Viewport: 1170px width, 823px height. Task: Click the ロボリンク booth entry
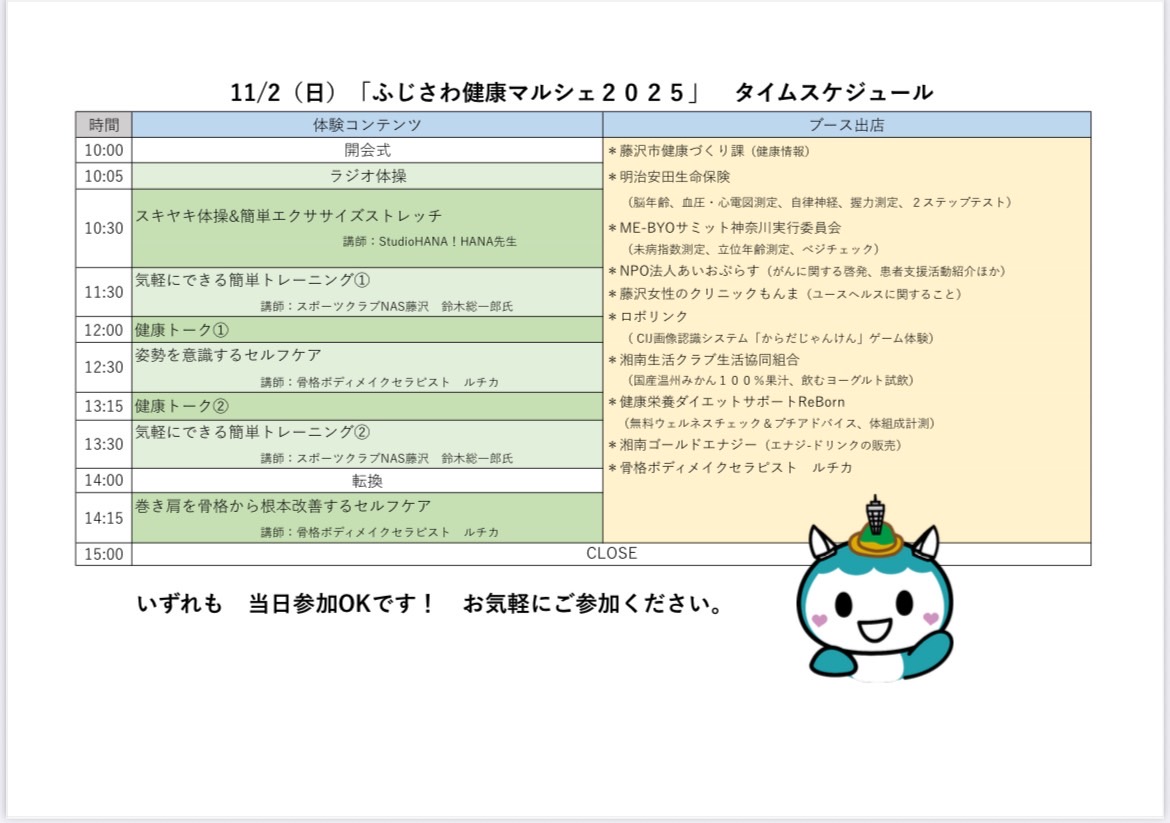pos(653,316)
